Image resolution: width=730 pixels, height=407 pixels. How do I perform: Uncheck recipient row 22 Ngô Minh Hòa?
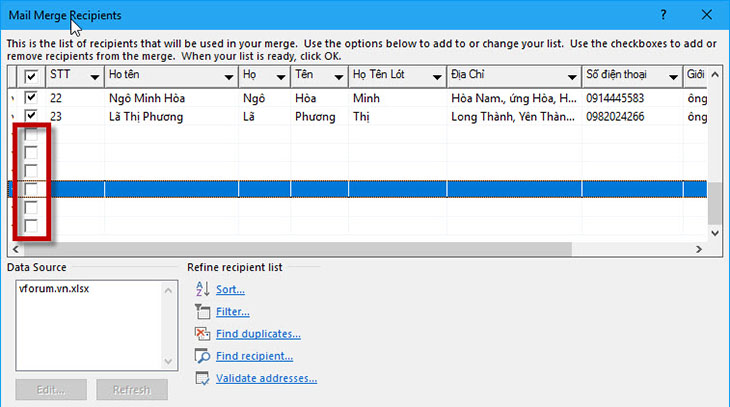click(x=31, y=98)
